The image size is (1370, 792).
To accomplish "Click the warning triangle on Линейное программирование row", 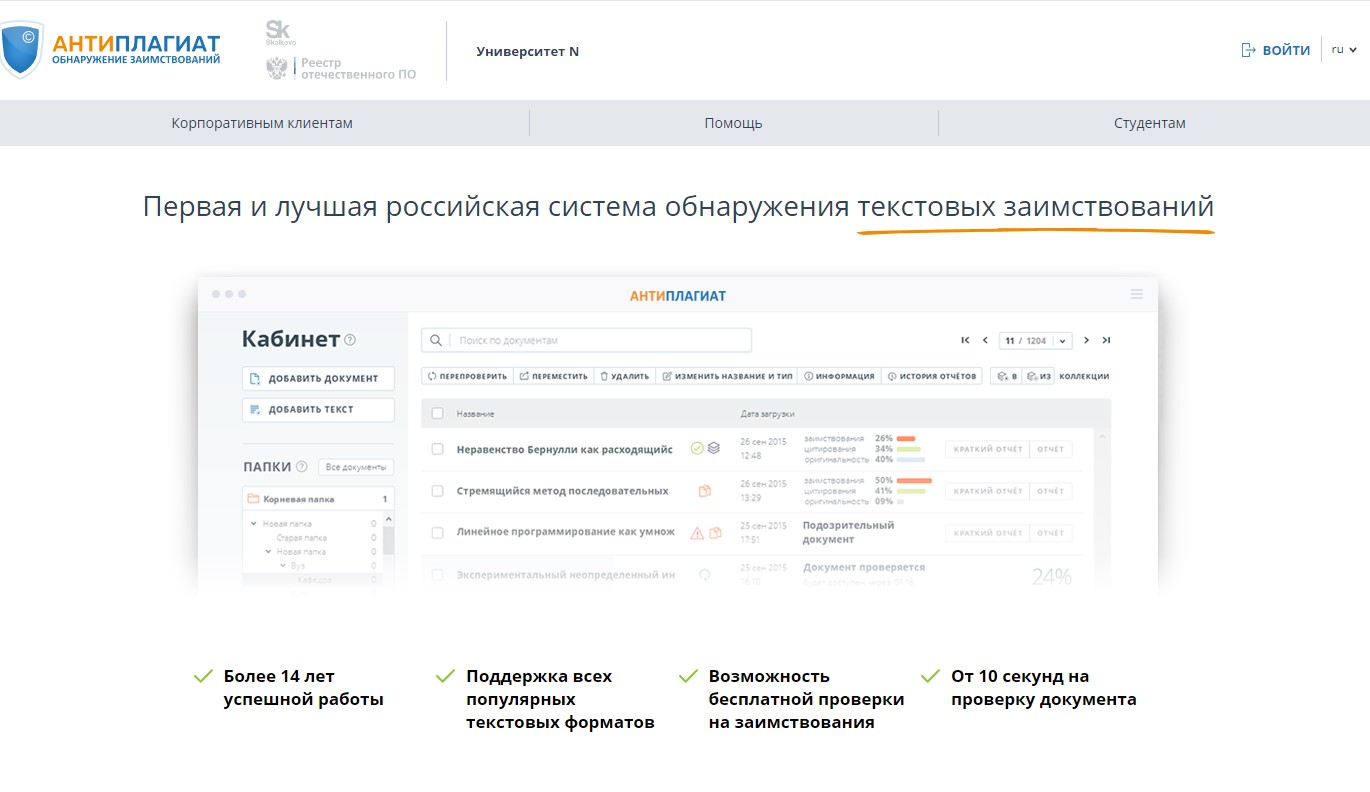I will (698, 533).
